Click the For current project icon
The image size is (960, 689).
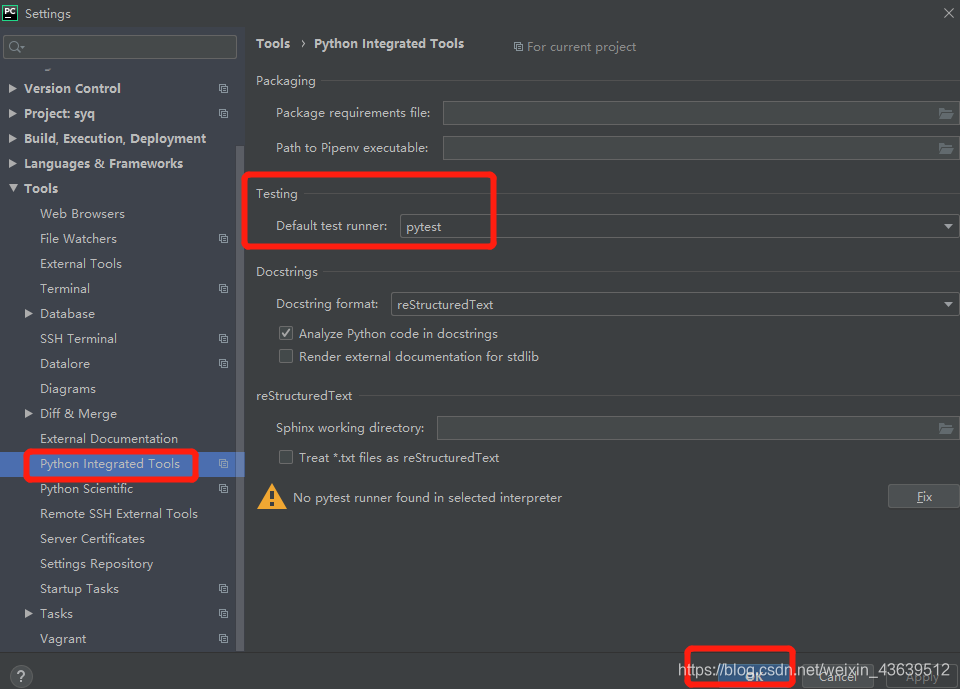(x=518, y=47)
